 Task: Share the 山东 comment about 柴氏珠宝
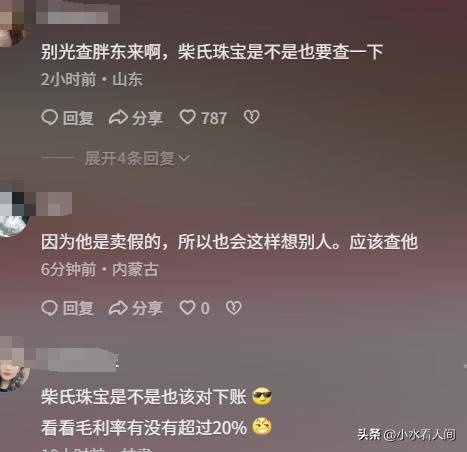[x=136, y=118]
